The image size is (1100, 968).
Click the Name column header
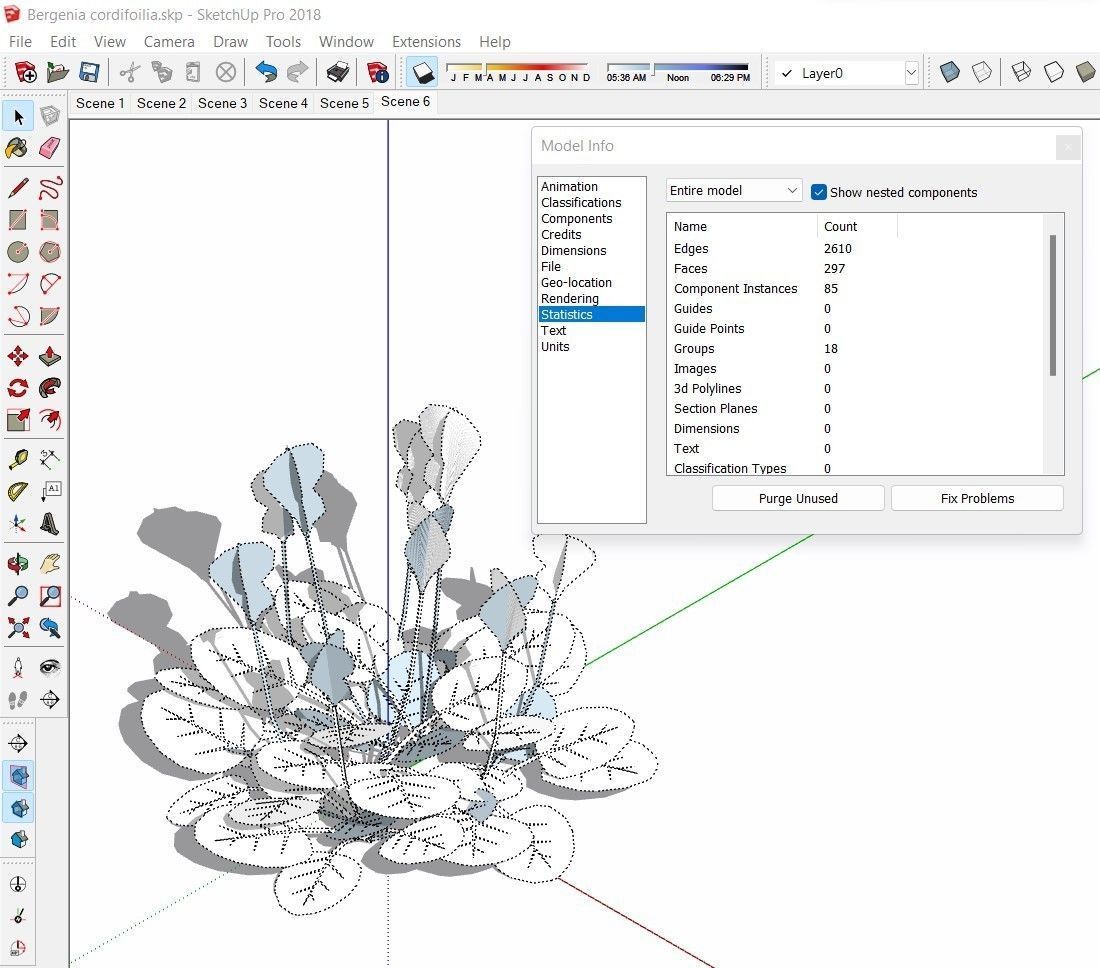coord(742,227)
